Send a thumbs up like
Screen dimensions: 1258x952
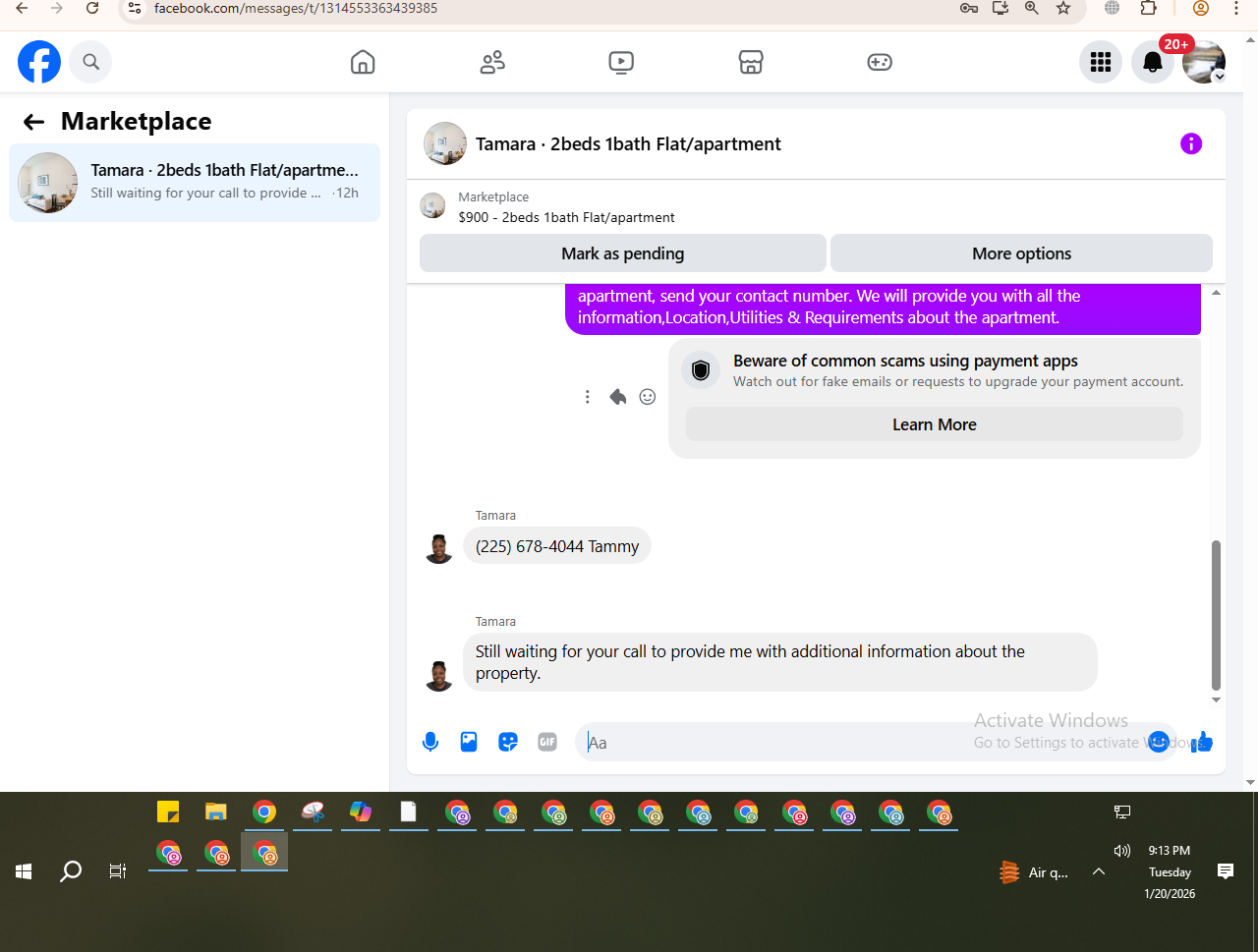1202,743
